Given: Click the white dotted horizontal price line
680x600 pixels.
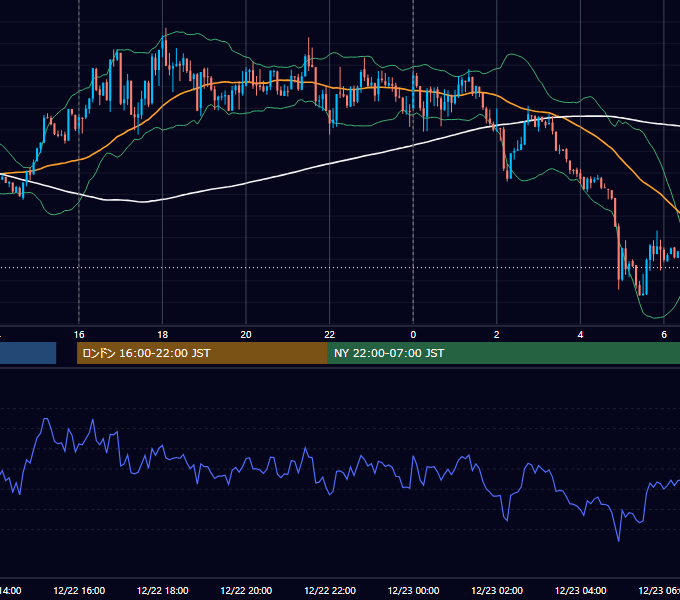Looking at the screenshot, I should tap(340, 267).
